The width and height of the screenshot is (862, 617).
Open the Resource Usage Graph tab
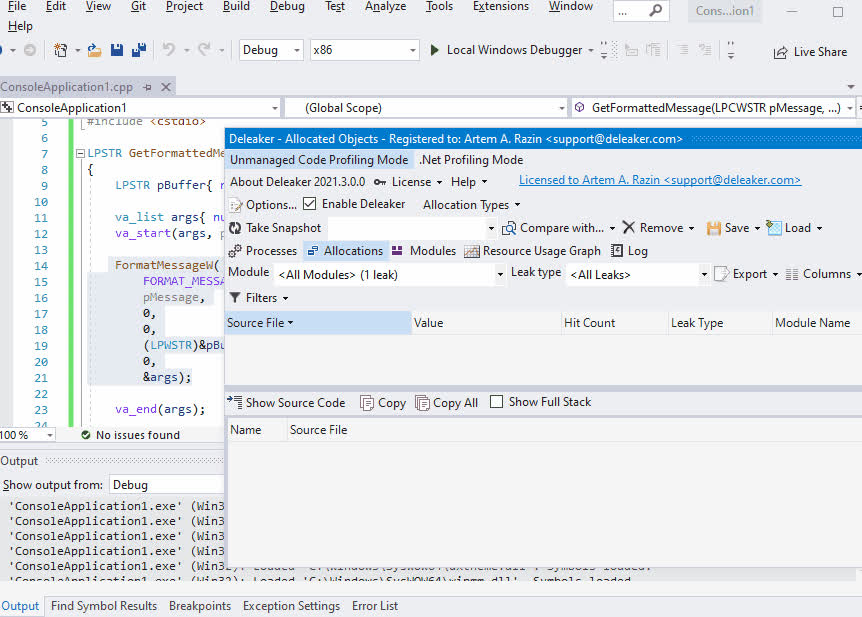(533, 251)
